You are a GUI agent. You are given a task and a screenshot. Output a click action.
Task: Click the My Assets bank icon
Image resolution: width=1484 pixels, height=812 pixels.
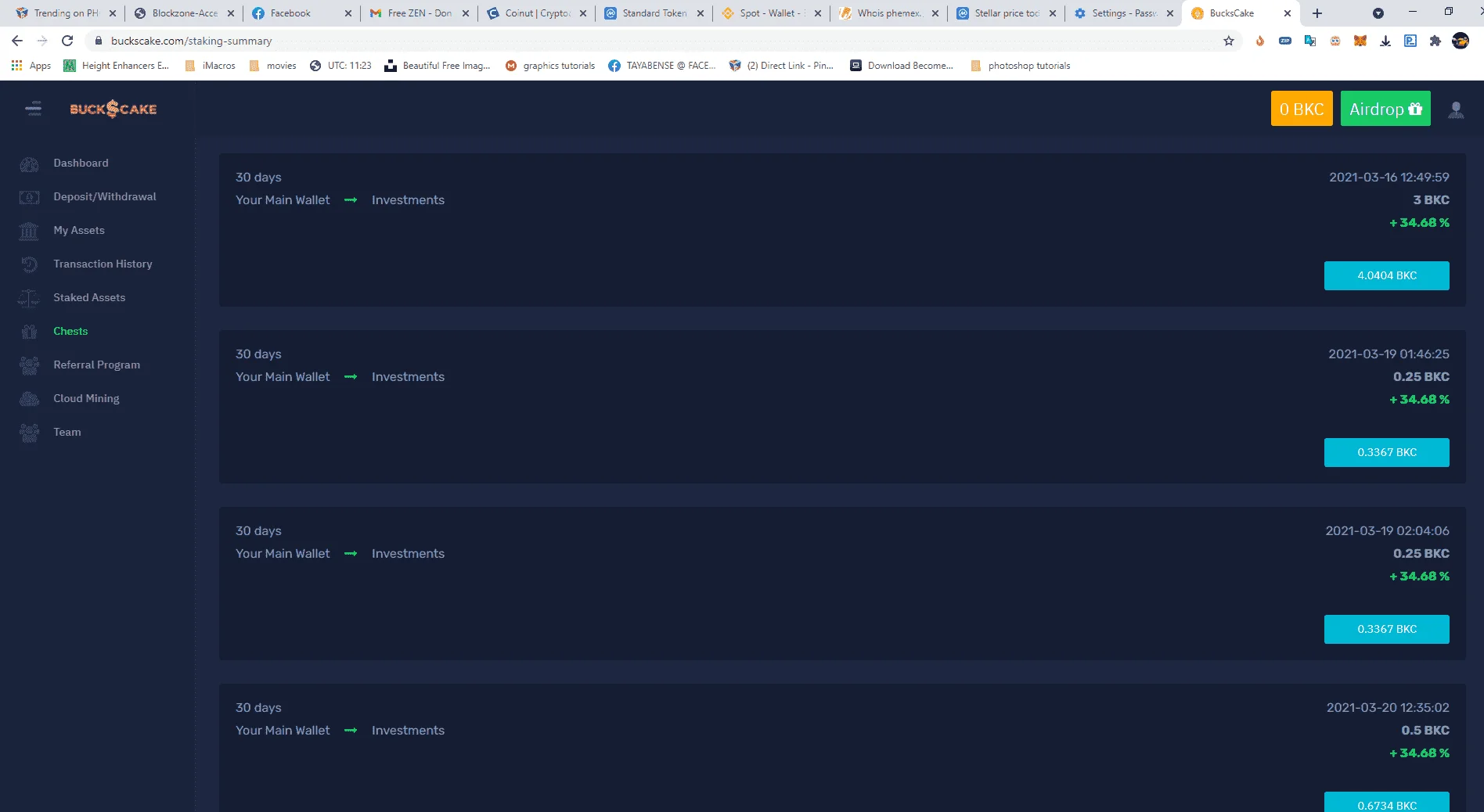pos(30,231)
